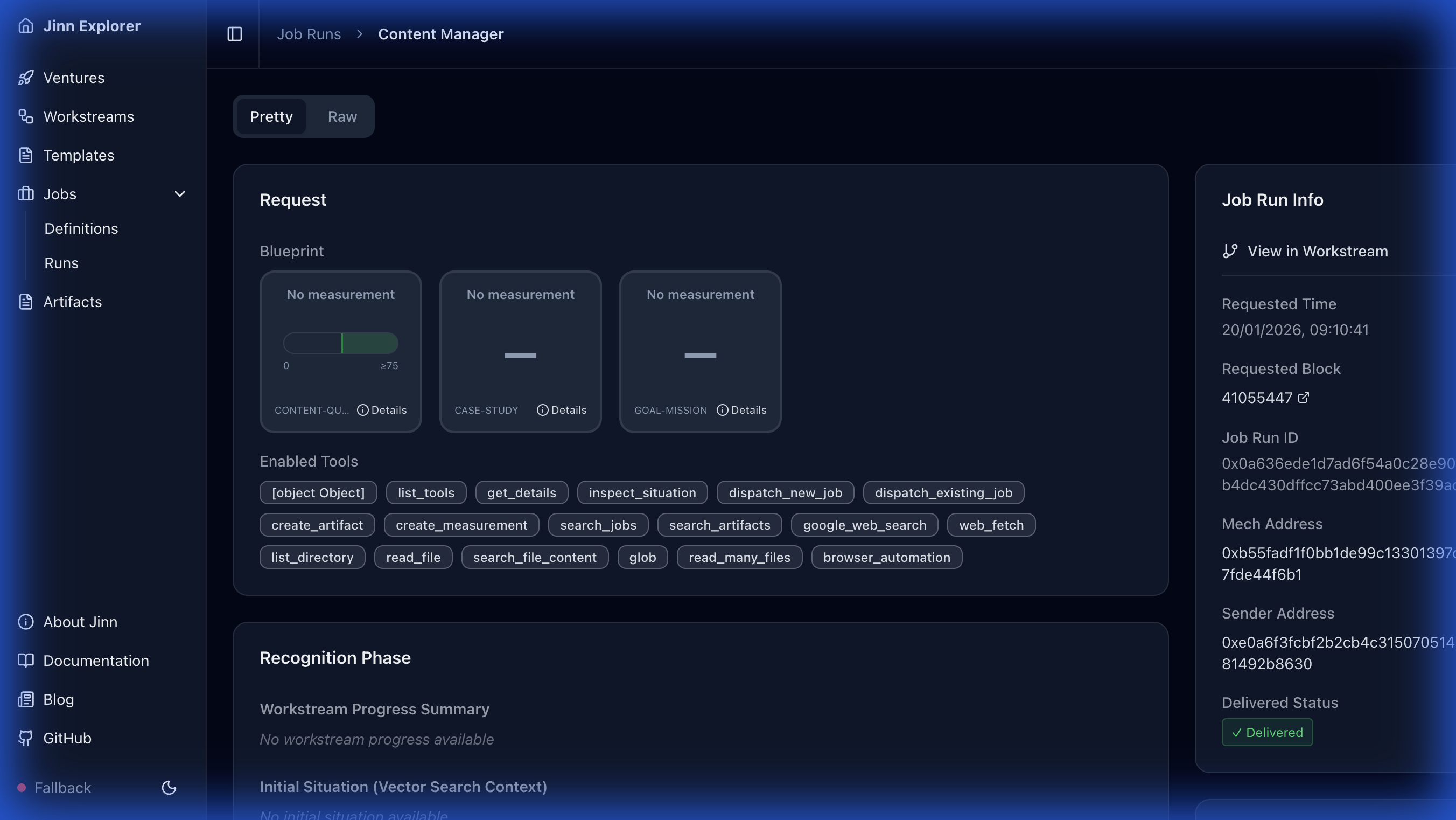Select the Pretty view tab
This screenshot has height=820, width=1456.
(271, 116)
